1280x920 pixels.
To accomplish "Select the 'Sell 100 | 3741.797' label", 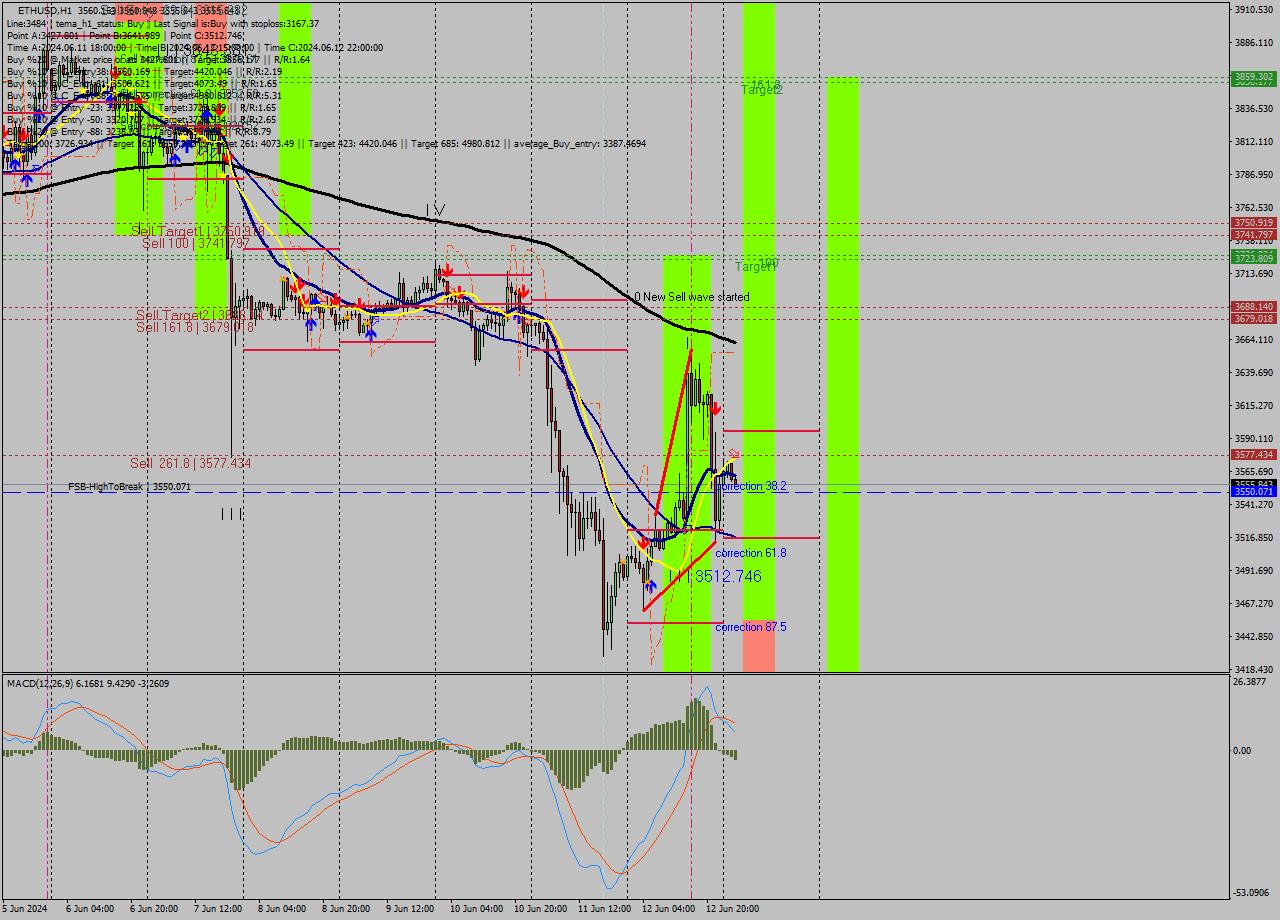I will [x=195, y=243].
